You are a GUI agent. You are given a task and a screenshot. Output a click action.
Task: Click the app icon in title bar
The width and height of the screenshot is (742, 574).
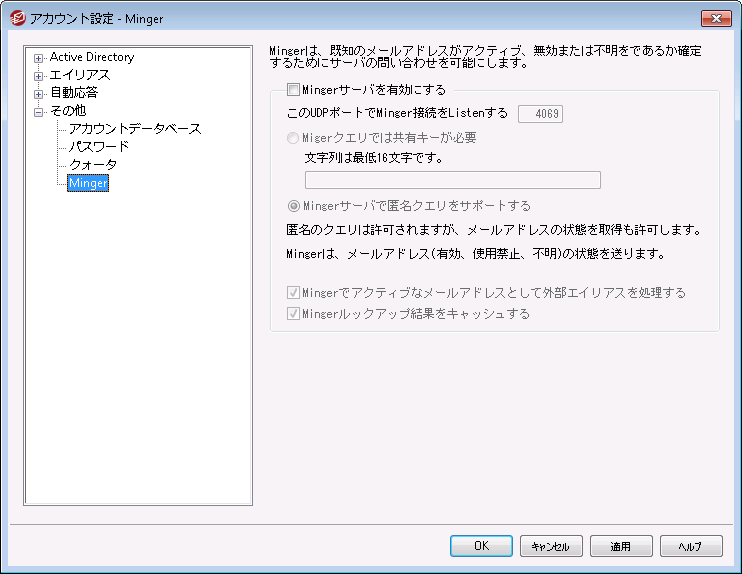coord(15,17)
